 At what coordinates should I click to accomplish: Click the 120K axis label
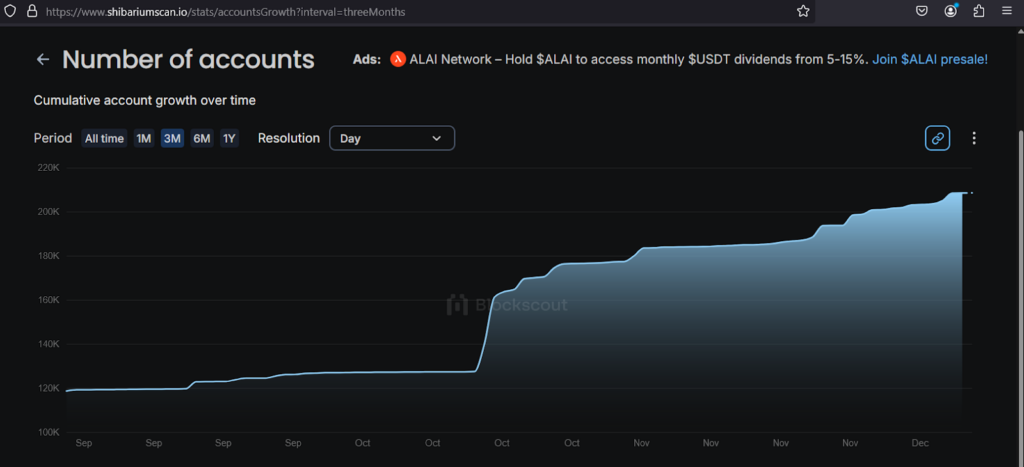pyautogui.click(x=50, y=388)
